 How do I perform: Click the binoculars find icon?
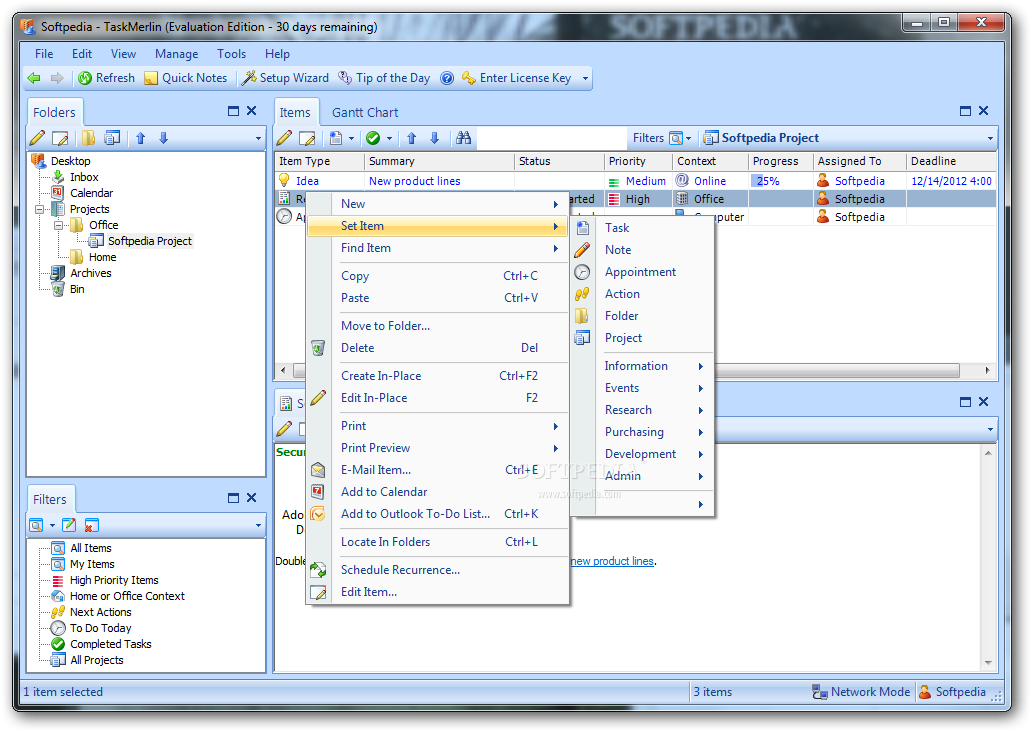click(463, 138)
